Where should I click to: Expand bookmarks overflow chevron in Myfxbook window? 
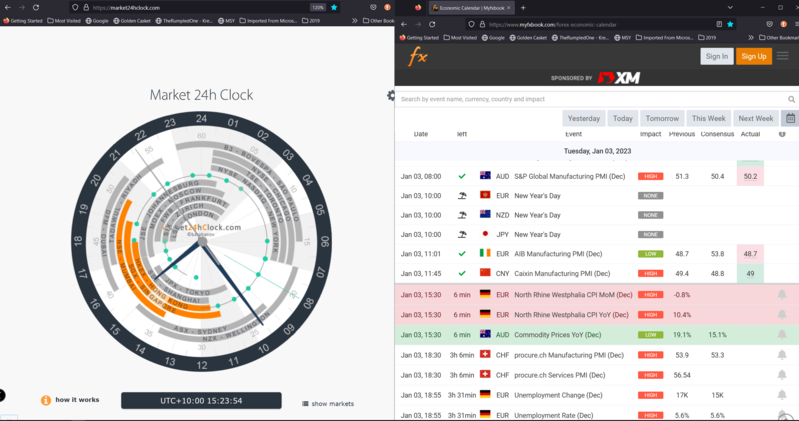(x=751, y=37)
